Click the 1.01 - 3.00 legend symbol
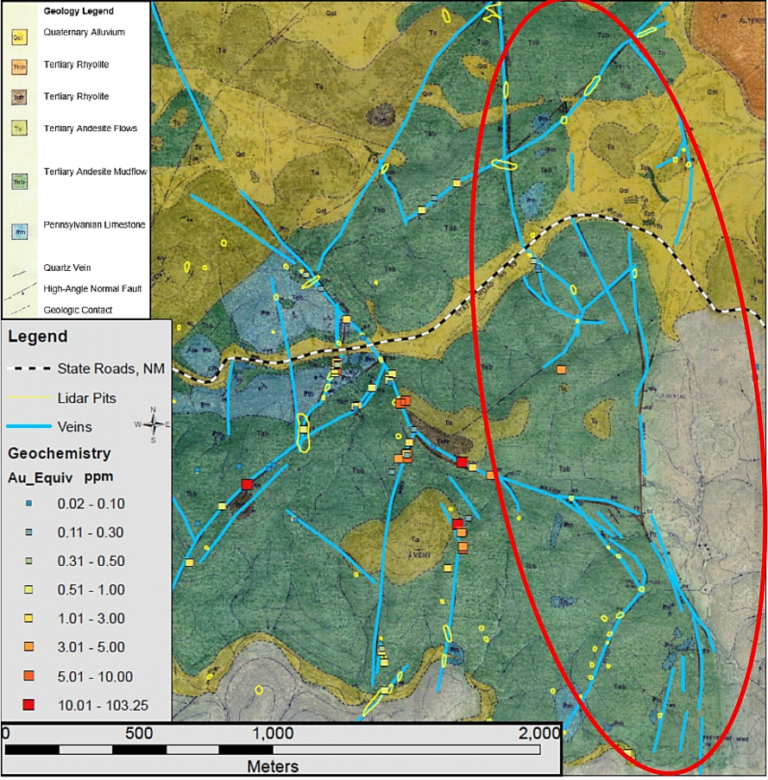Viewport: 768px width, 780px height. (x=29, y=618)
